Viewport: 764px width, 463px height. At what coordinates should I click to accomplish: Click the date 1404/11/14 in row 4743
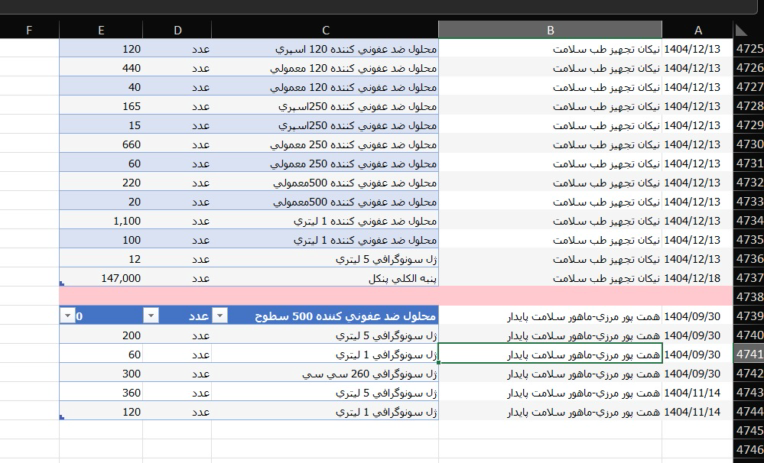(x=697, y=392)
